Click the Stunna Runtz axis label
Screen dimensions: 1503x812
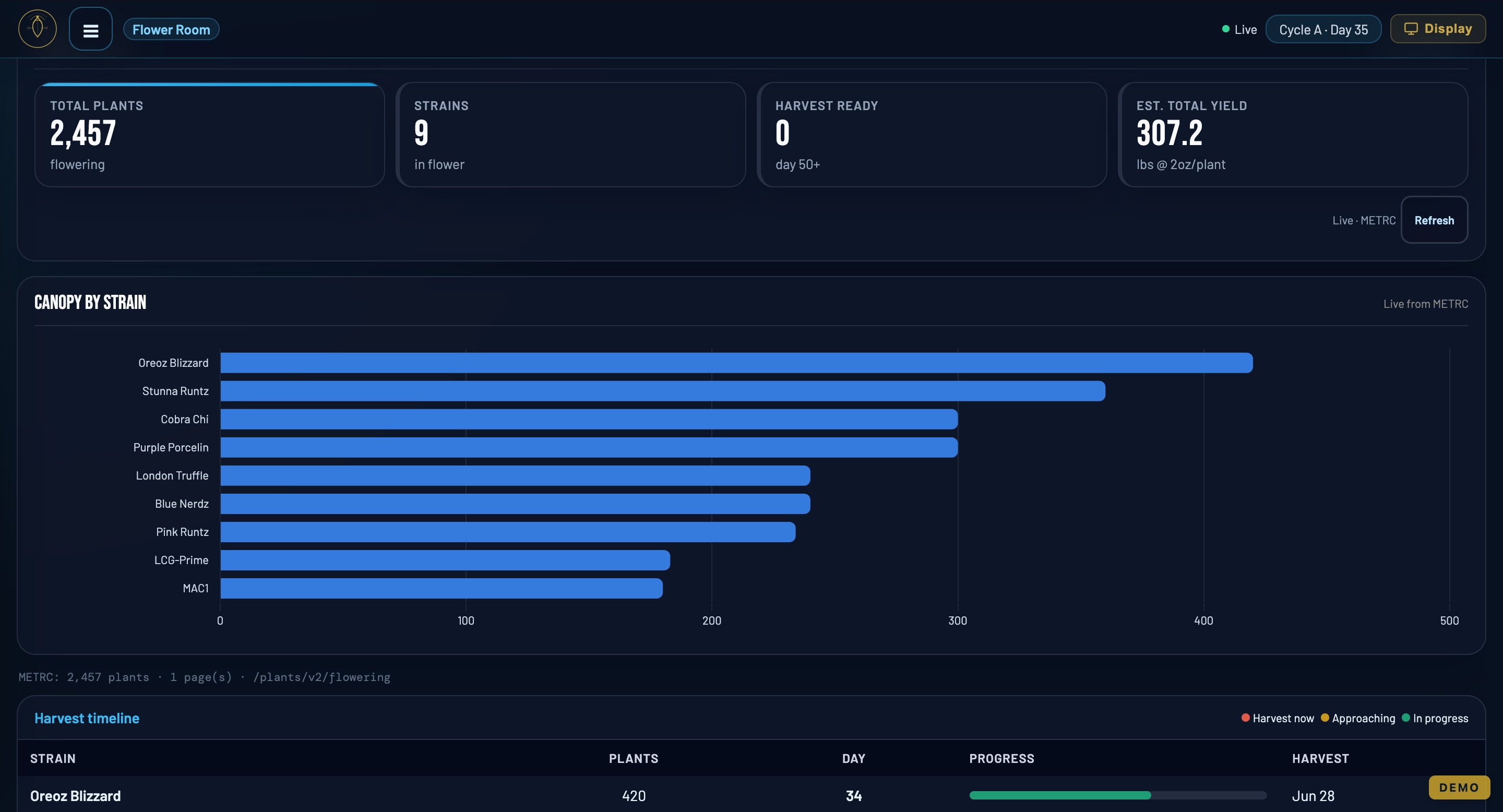click(175, 391)
